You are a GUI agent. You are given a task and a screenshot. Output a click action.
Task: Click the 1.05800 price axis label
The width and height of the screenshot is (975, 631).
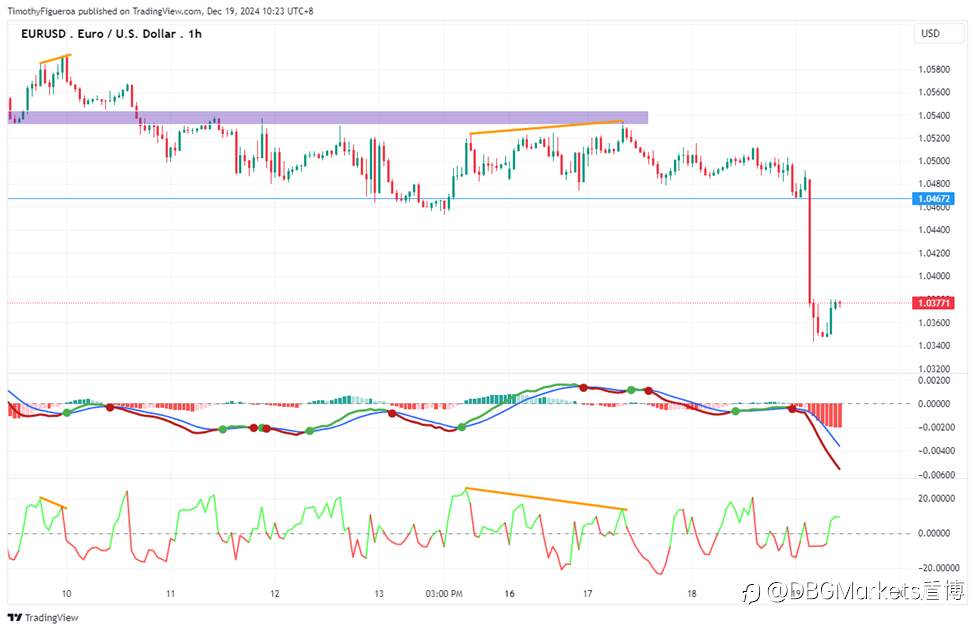click(x=934, y=69)
